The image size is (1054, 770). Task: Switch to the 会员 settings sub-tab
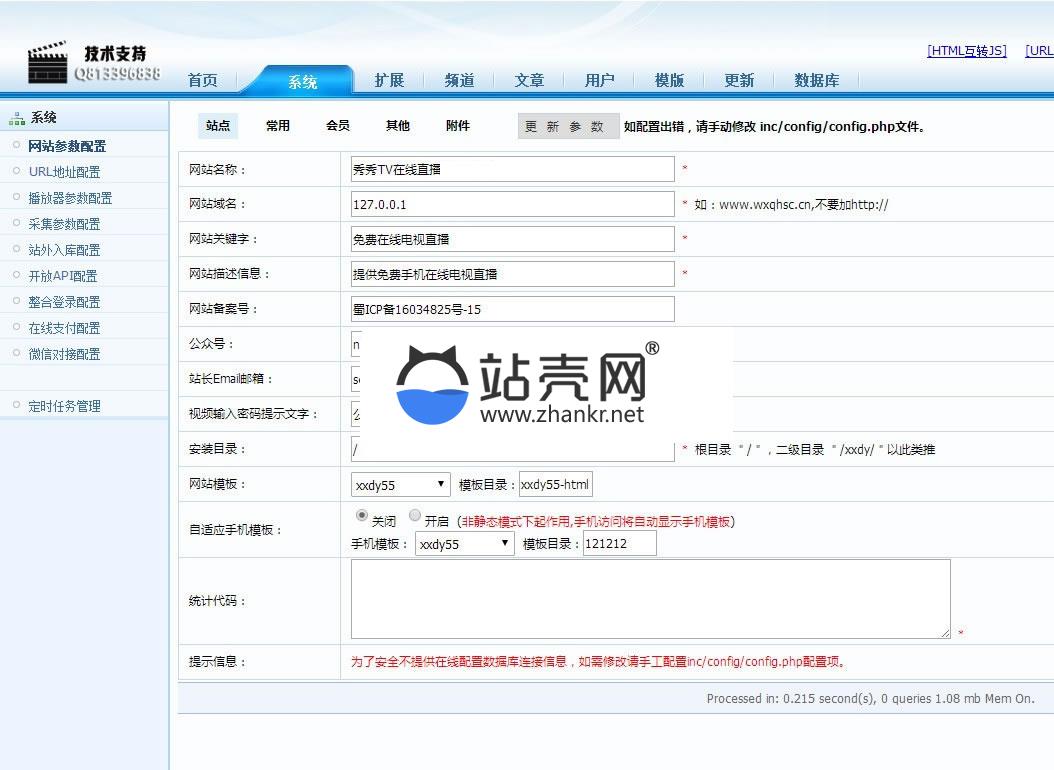[x=338, y=126]
